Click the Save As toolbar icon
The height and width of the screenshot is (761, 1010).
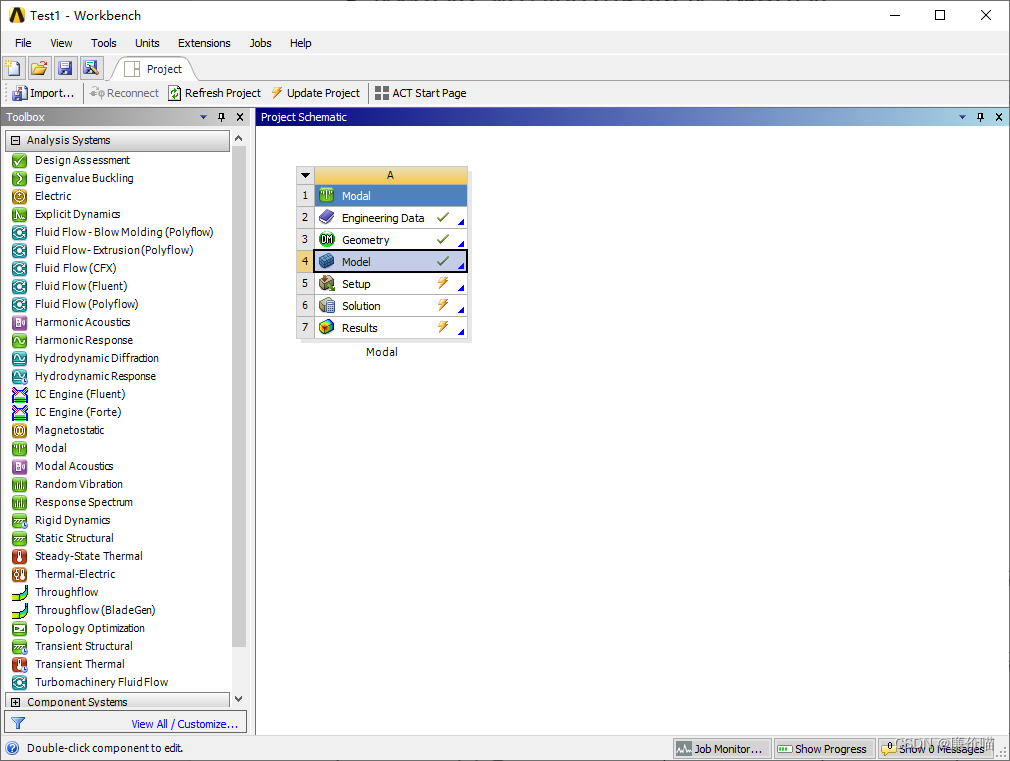[90, 68]
